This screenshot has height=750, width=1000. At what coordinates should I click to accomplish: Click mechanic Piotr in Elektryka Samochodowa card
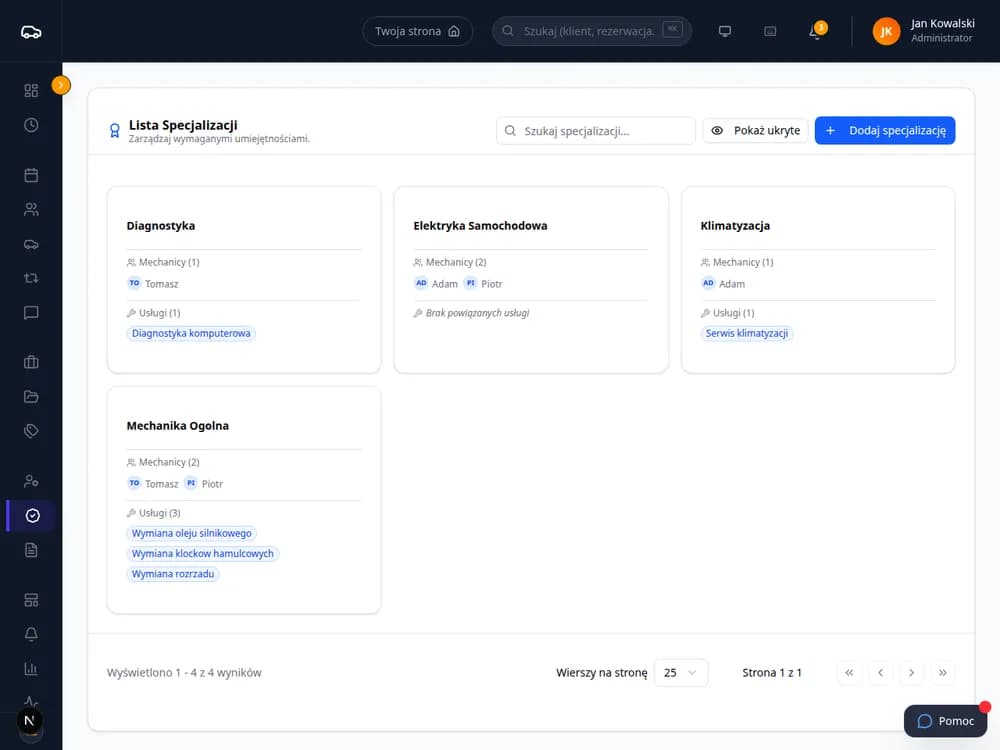(483, 284)
